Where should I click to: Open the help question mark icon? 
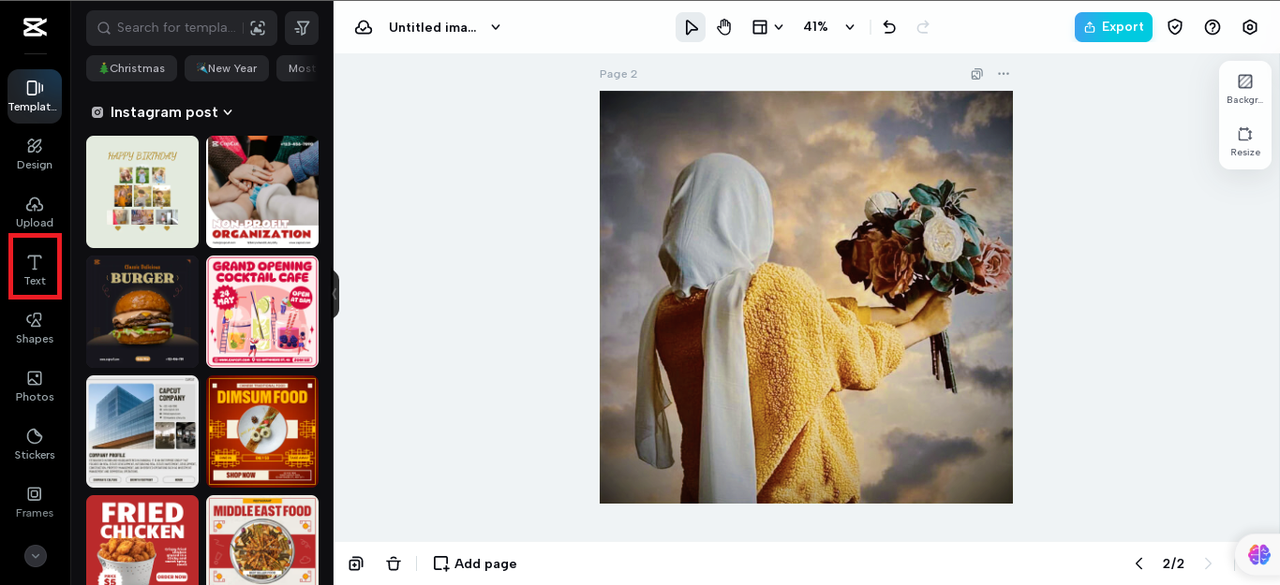[1212, 27]
